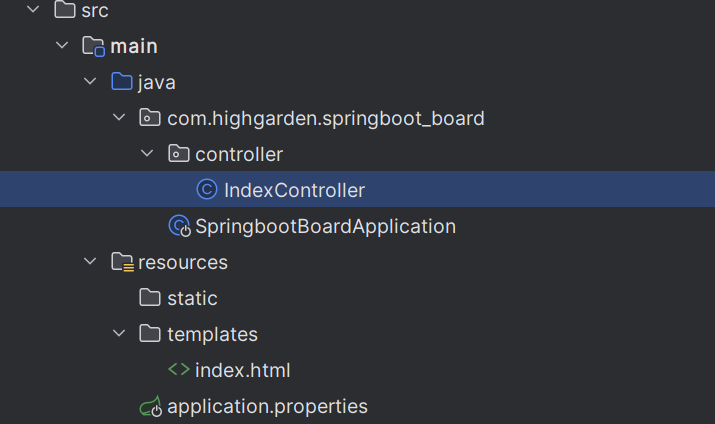Click the com.highgarden package icon
The image size is (715, 424).
pyautogui.click(x=150, y=118)
